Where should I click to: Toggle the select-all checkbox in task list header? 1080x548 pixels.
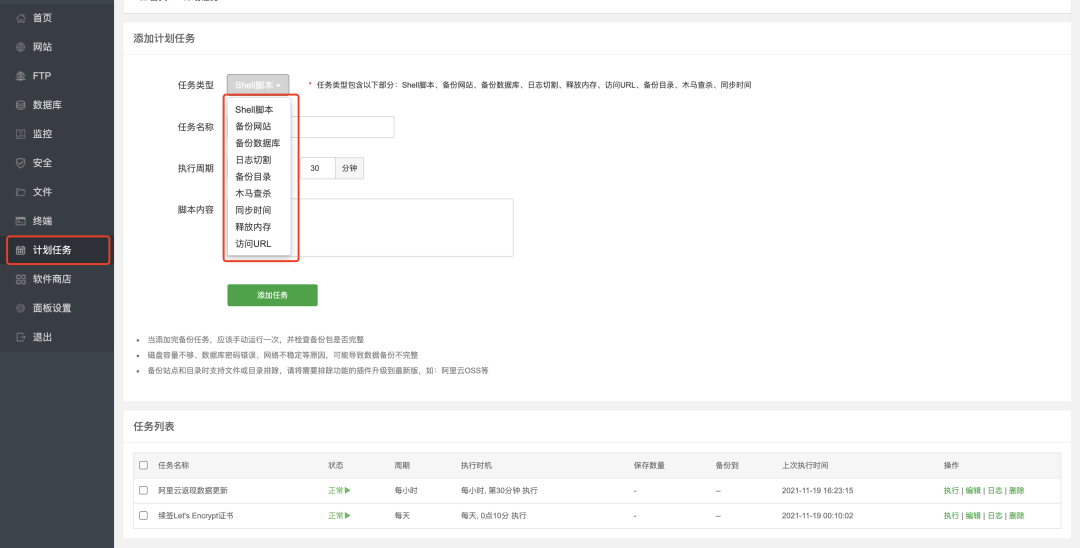pyautogui.click(x=143, y=465)
